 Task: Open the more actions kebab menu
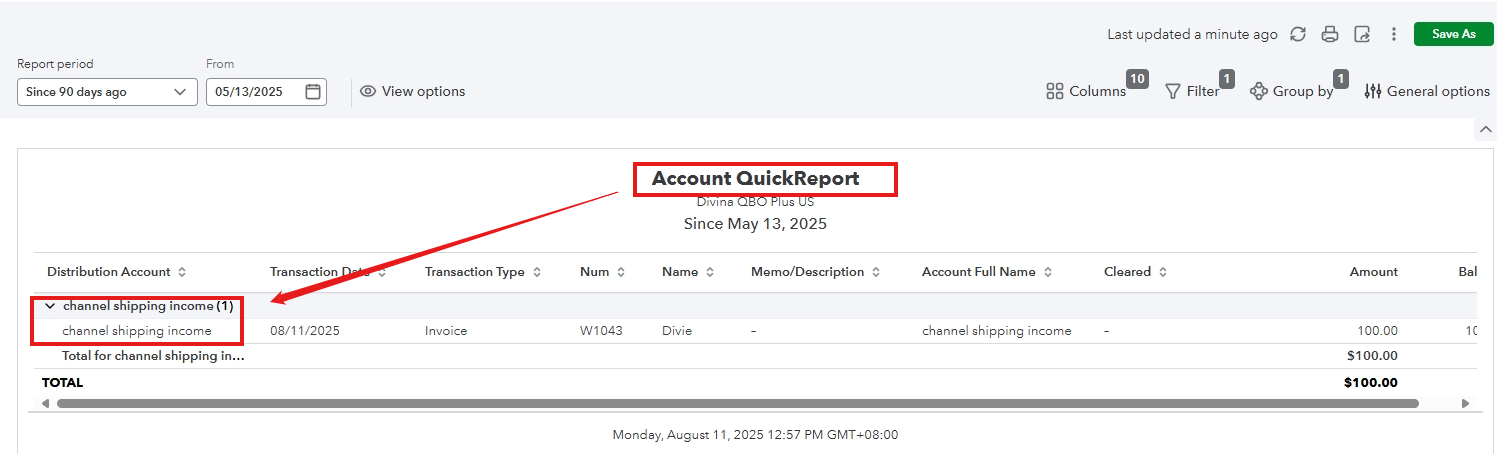(1394, 34)
